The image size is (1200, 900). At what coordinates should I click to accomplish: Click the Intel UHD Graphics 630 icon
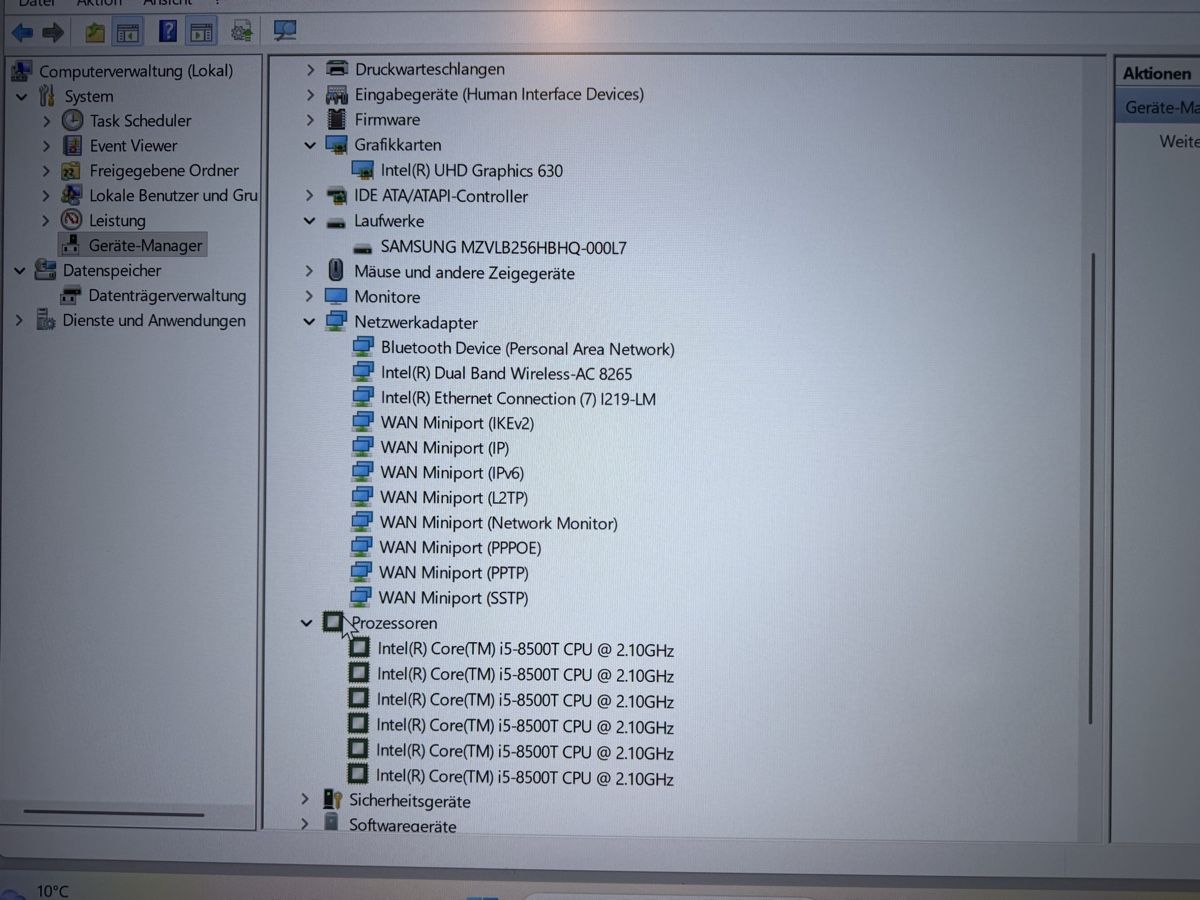[363, 170]
